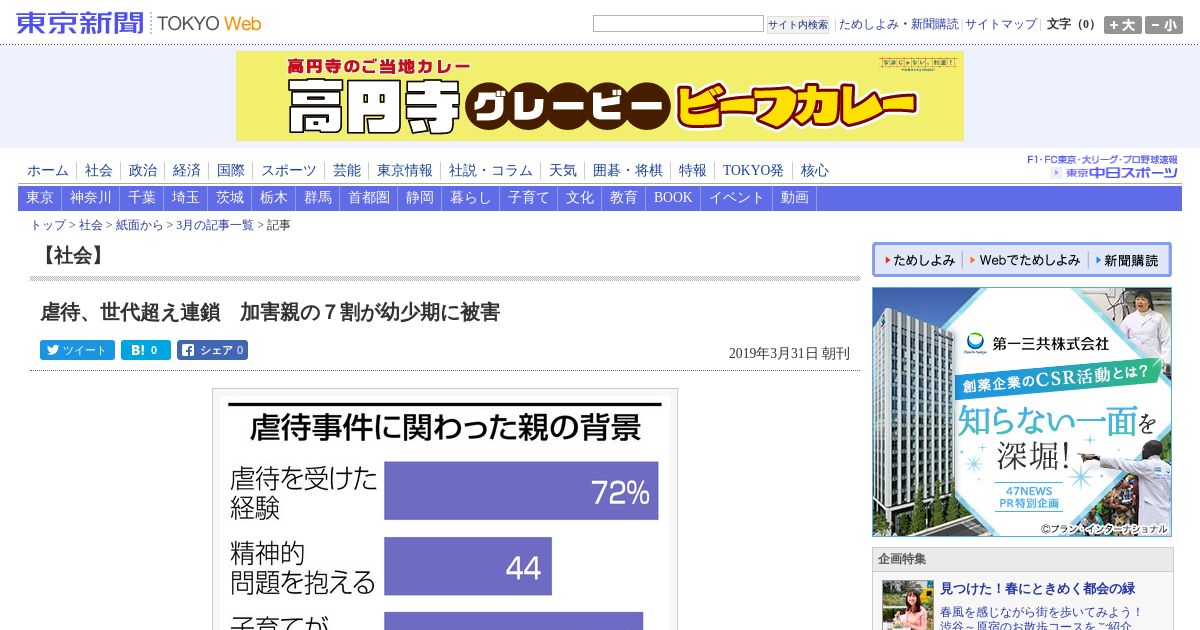Select 首都圏 regional tab
Image resolution: width=1200 pixels, height=630 pixels.
pos(369,198)
